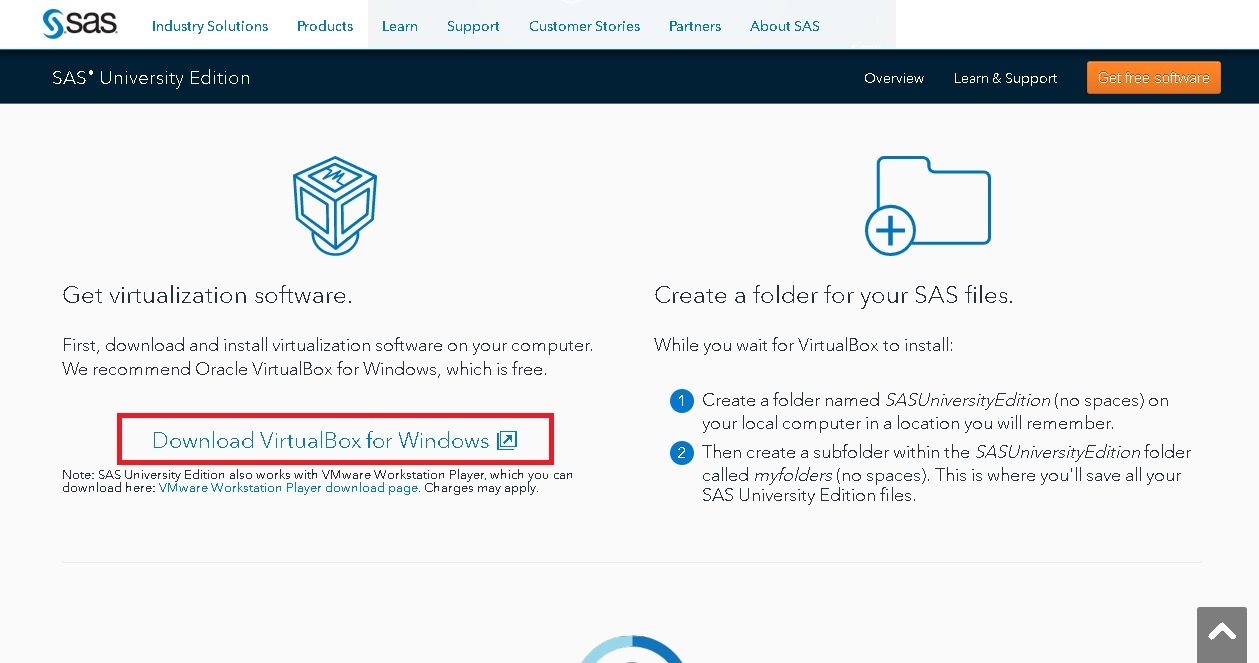Click the step 2 circle bullet
Viewport: 1259px width, 663px height.
pyautogui.click(x=682, y=453)
